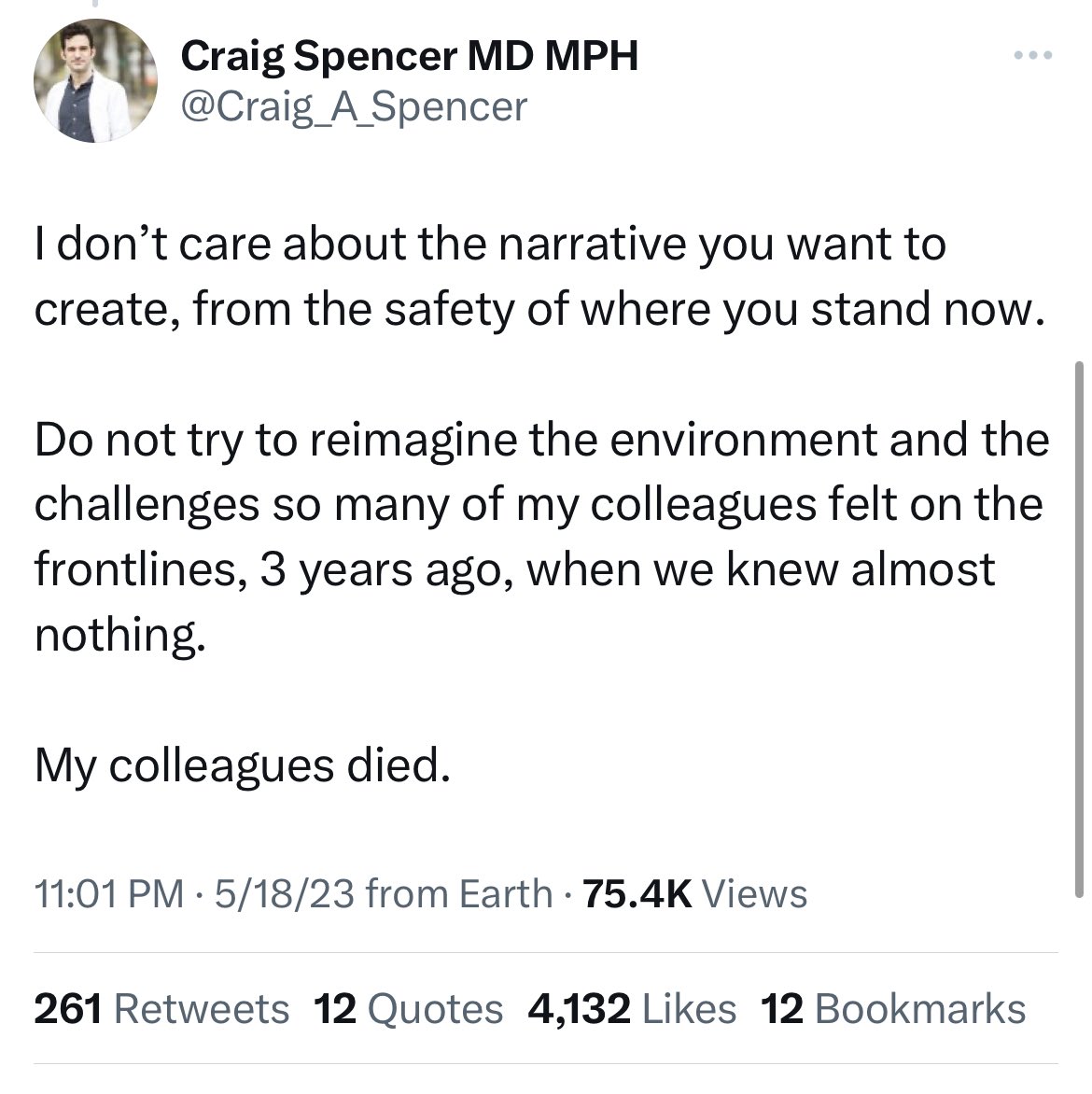Open the three-dot more options menu
This screenshot has width=1092, height=1094.
[x=1033, y=57]
